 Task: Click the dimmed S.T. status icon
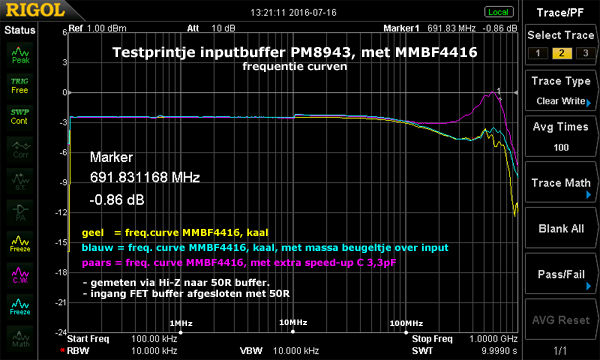(x=20, y=182)
